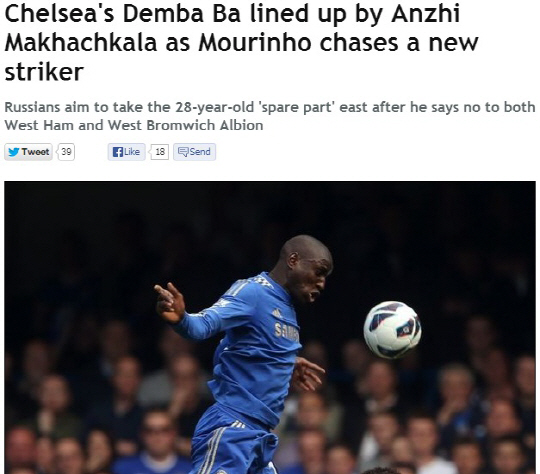Screen dimensions: 540x474
Task: Open the tweet count bubble showing 39
Action: [x=66, y=152]
